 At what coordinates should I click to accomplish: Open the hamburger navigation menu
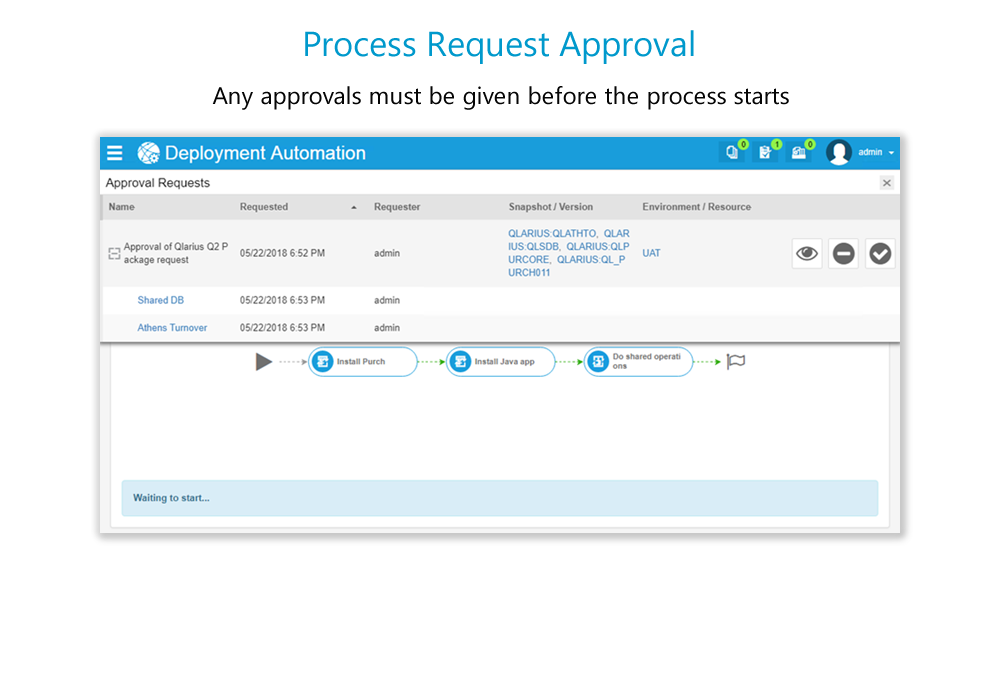pyautogui.click(x=114, y=153)
